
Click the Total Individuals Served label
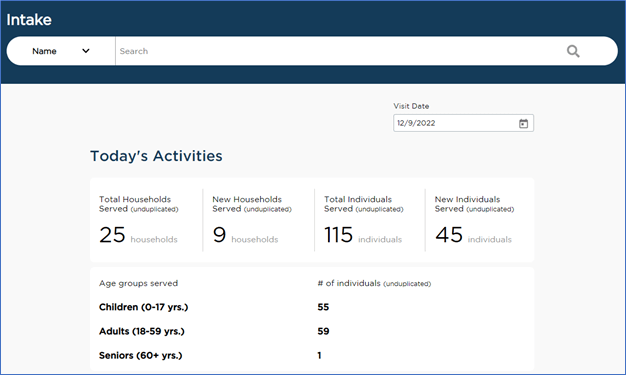pyautogui.click(x=364, y=204)
